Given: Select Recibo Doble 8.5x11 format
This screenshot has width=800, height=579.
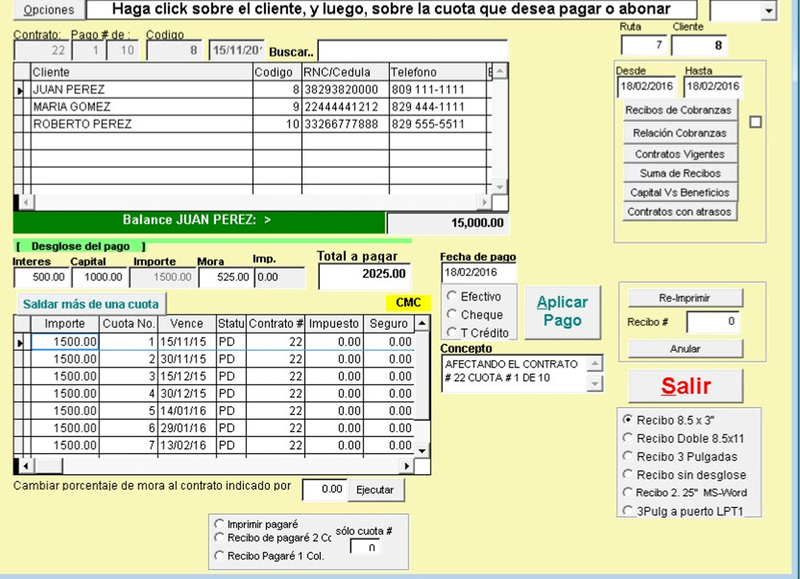Looking at the screenshot, I should point(684,439).
